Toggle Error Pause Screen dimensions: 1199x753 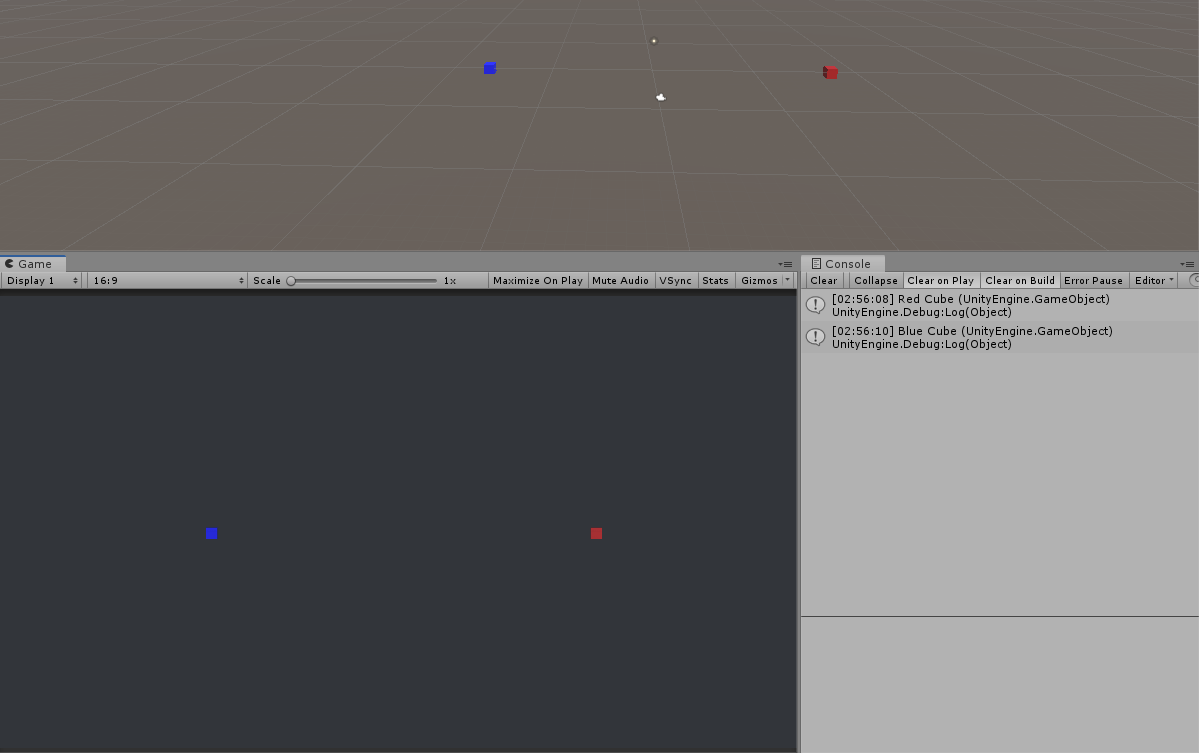pyautogui.click(x=1093, y=281)
